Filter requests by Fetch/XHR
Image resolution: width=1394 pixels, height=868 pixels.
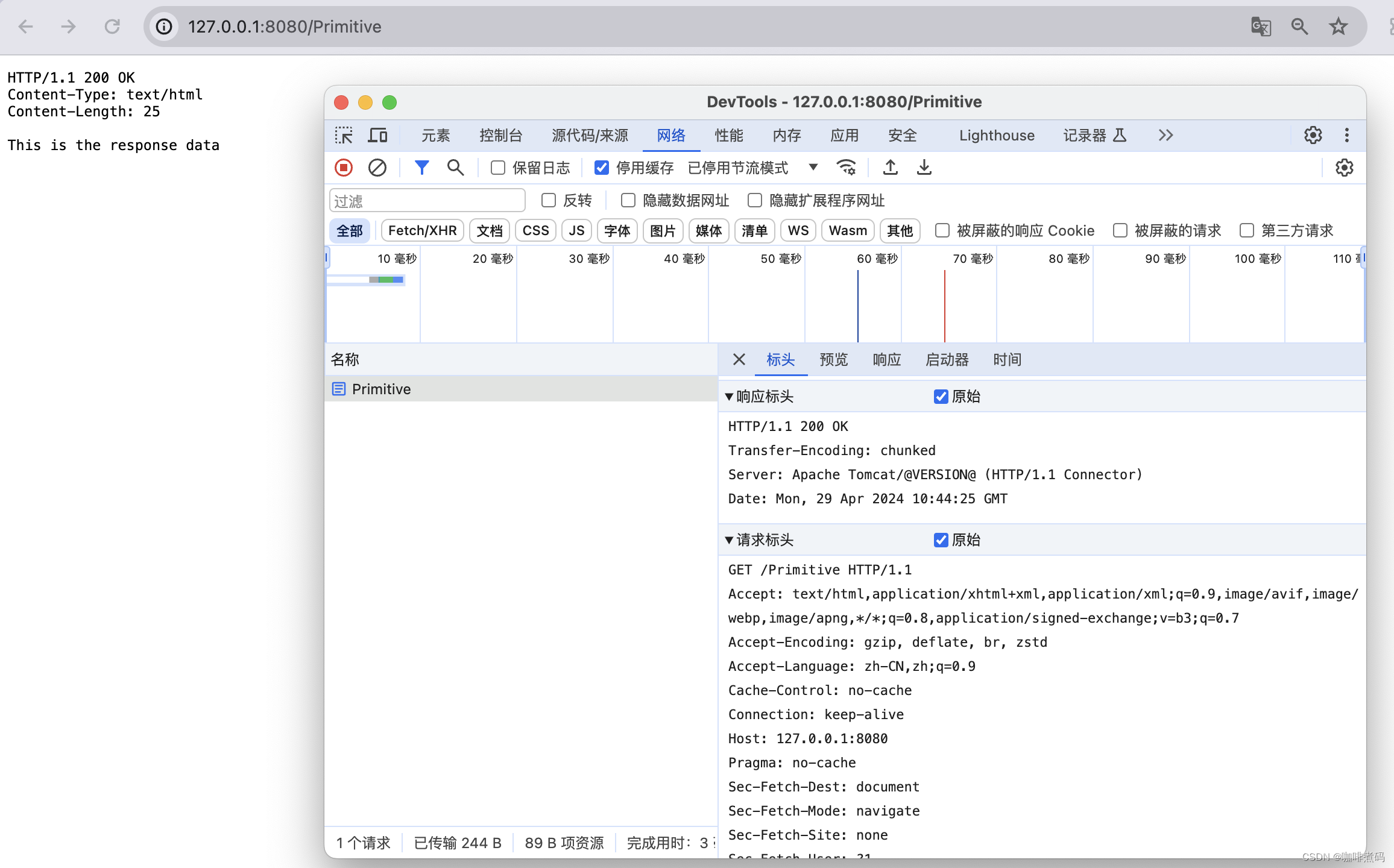(x=422, y=231)
